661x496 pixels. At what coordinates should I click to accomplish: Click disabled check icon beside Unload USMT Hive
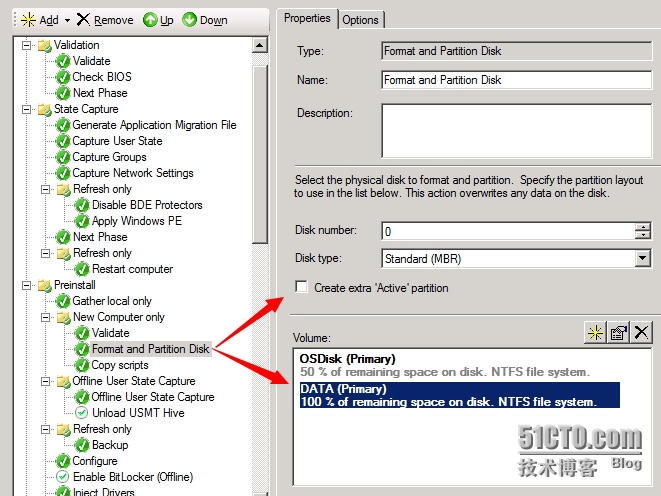point(81,413)
